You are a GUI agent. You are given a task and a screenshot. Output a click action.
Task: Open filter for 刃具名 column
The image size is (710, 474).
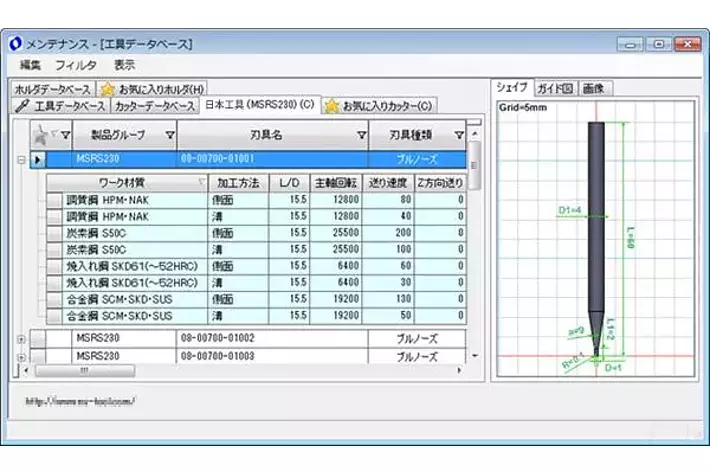pyautogui.click(x=361, y=135)
